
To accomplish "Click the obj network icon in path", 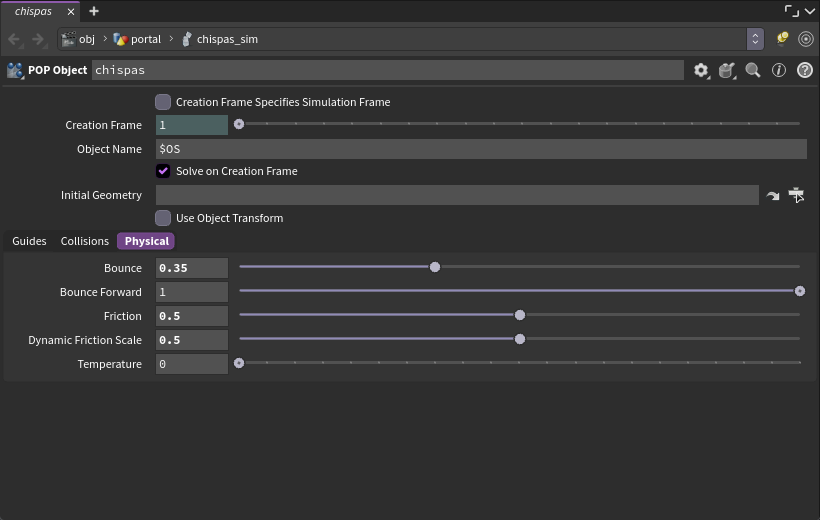I will pyautogui.click(x=69, y=39).
